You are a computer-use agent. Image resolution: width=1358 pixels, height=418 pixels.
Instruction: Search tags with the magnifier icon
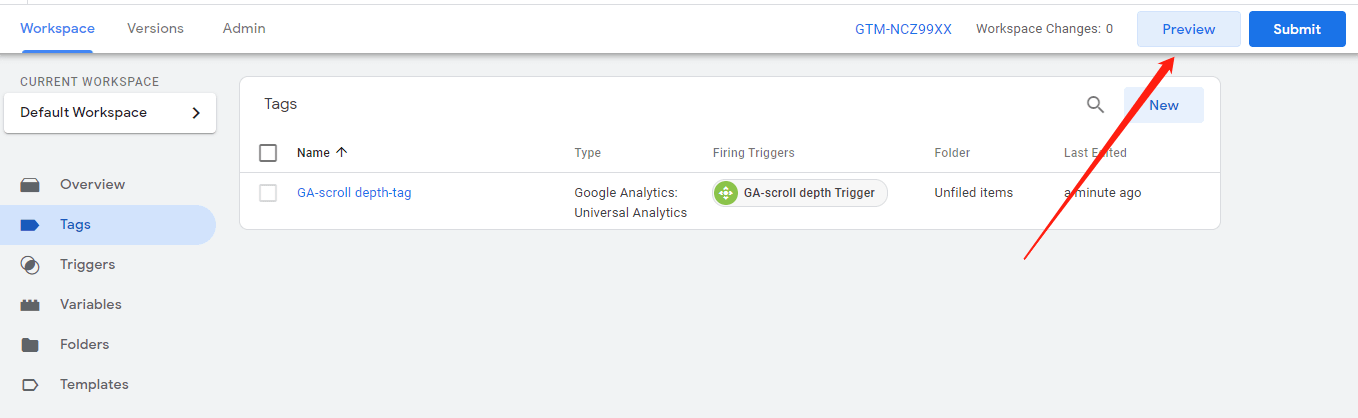pos(1096,105)
